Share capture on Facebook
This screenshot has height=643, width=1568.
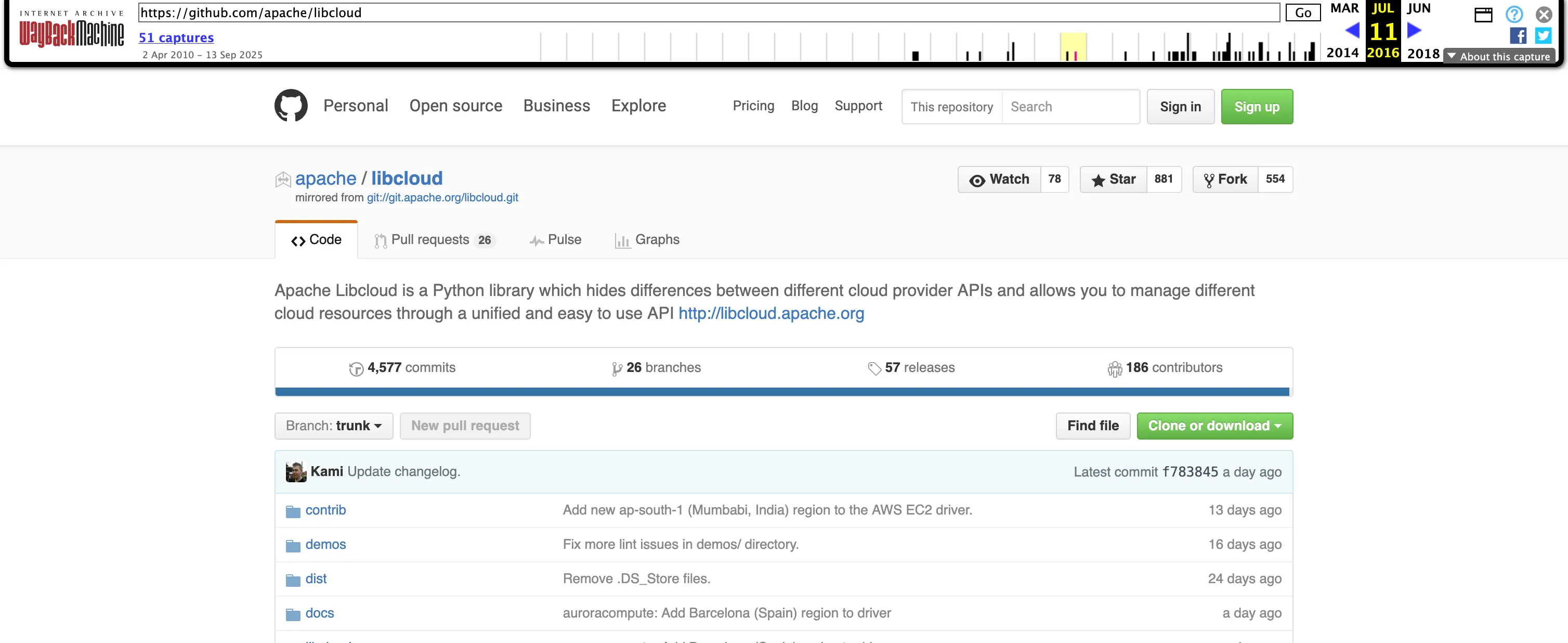tap(1518, 36)
